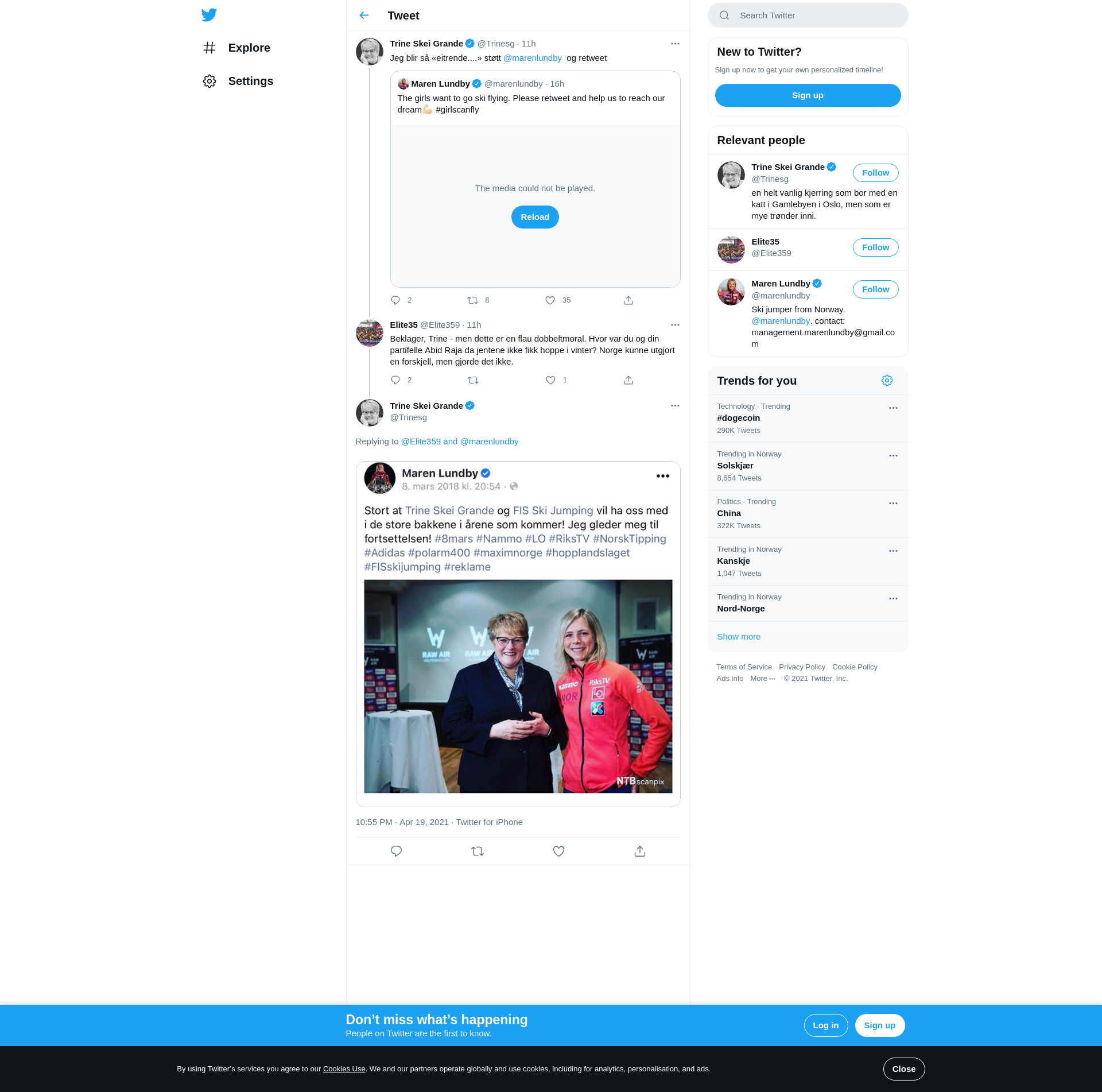The image size is (1102, 1092).
Task: Retweet the Elite35 reply
Action: [473, 380]
